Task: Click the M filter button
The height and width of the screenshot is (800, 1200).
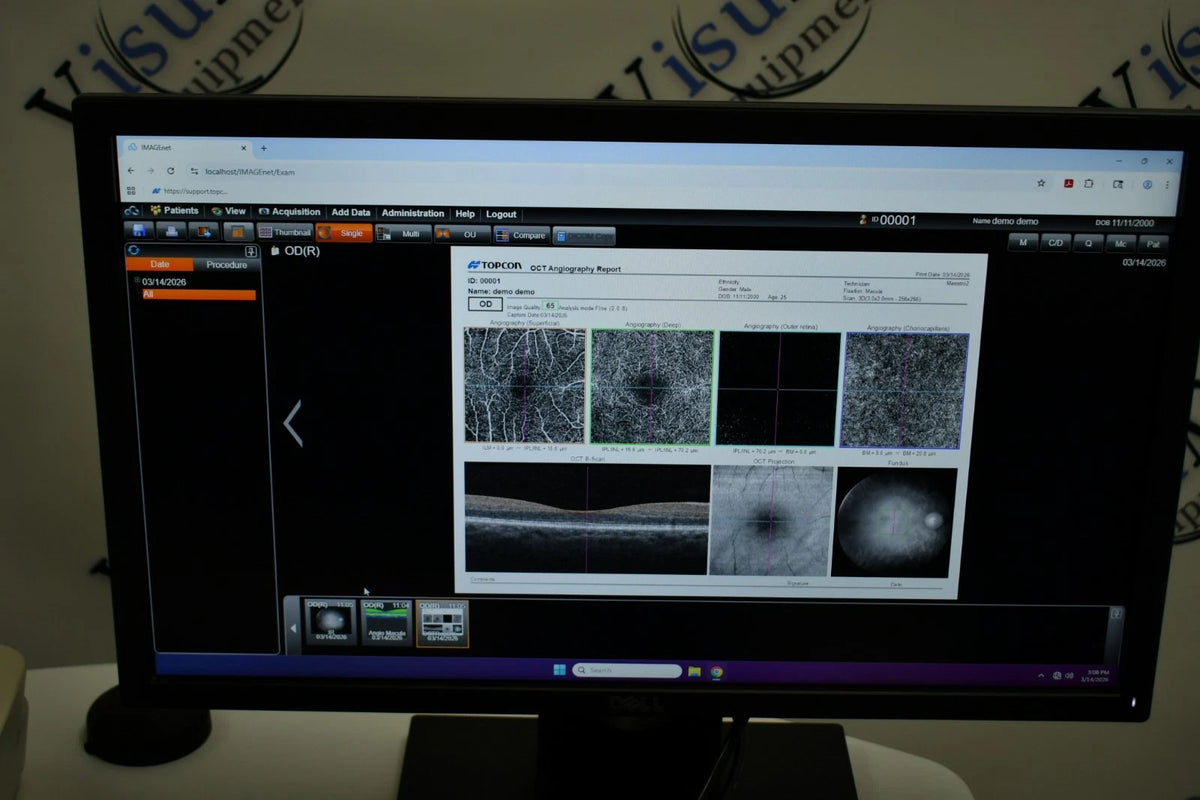Action: point(1022,241)
